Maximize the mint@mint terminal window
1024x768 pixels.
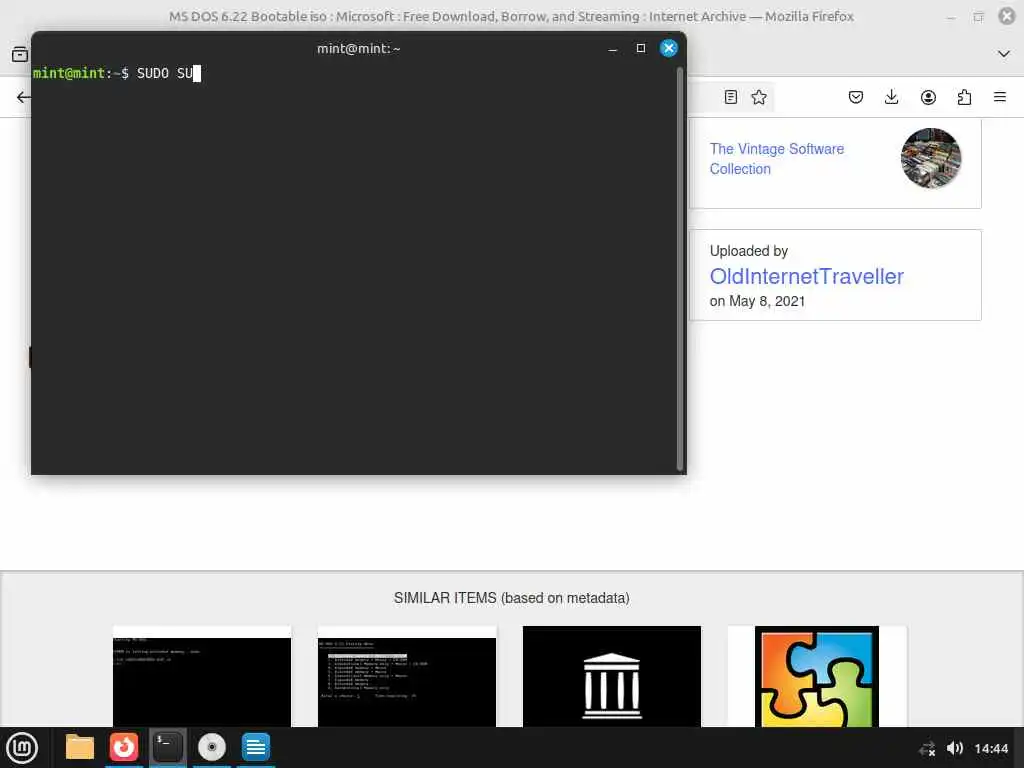[641, 48]
